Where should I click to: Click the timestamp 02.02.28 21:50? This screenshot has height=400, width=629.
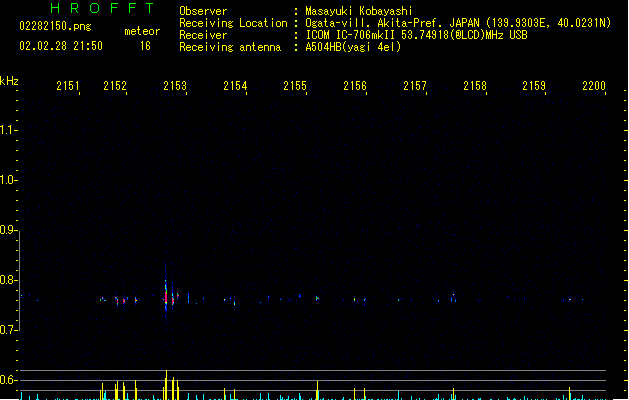61,46
